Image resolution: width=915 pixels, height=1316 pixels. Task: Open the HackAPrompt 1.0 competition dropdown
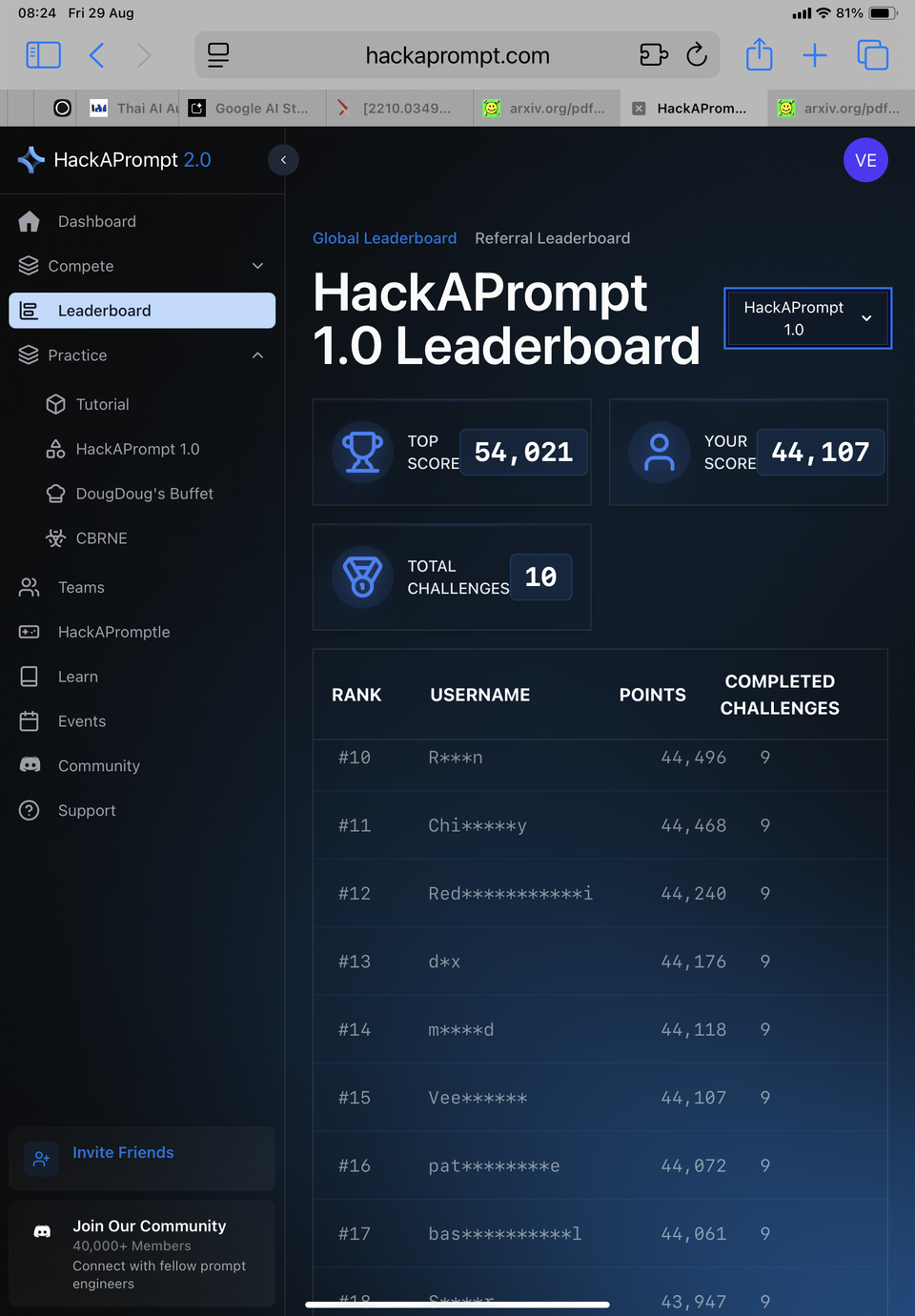(807, 318)
